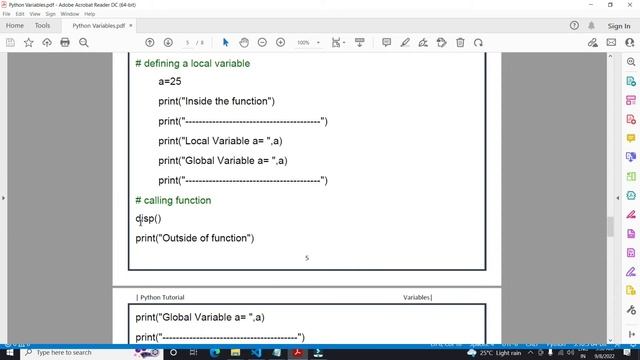The width and height of the screenshot is (640, 360).
Task: Select the arrow selection tool
Action: (225, 42)
